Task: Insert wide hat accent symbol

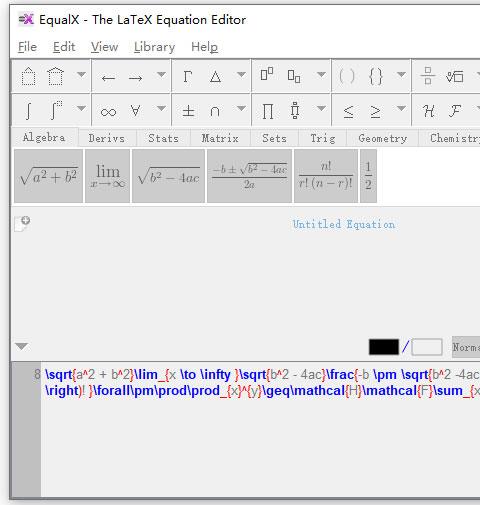Action: (55, 76)
